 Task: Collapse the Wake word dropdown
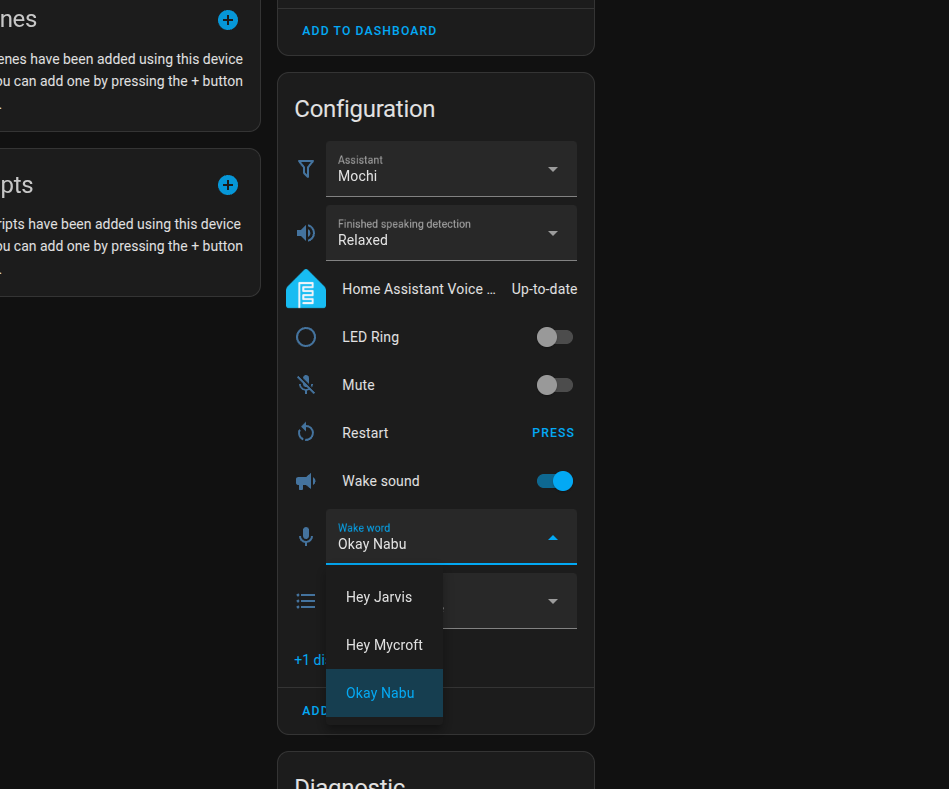point(552,537)
